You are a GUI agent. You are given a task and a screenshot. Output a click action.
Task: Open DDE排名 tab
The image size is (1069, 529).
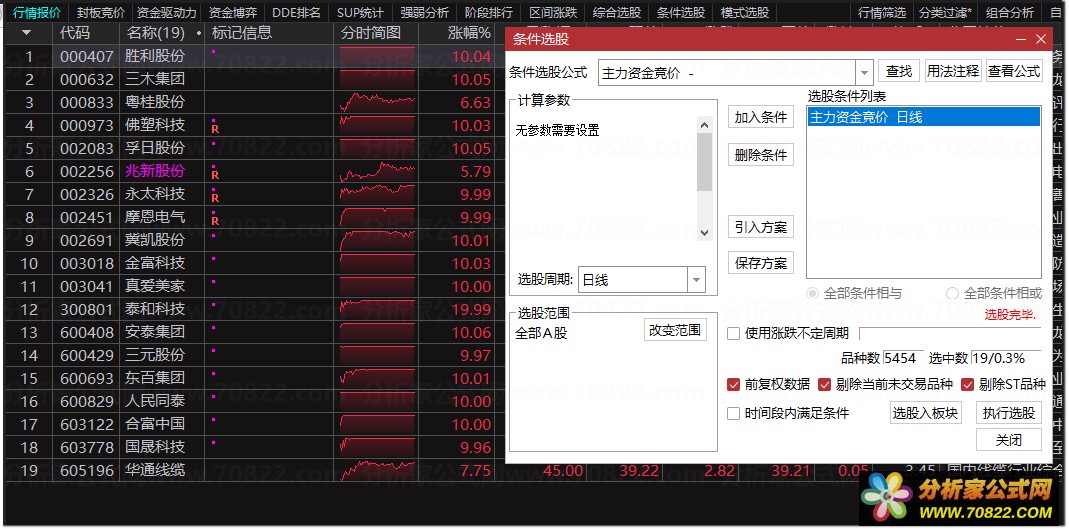tap(297, 12)
